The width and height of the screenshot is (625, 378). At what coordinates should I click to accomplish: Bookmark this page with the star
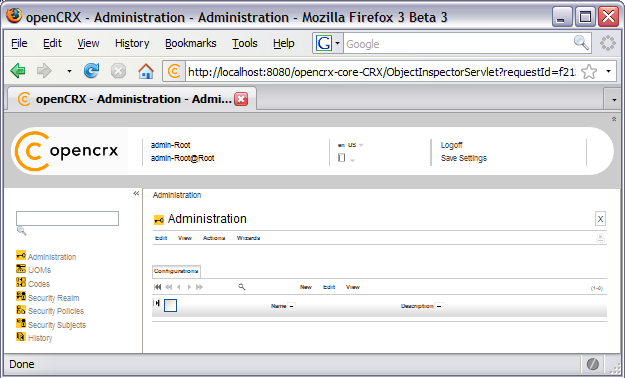click(589, 72)
